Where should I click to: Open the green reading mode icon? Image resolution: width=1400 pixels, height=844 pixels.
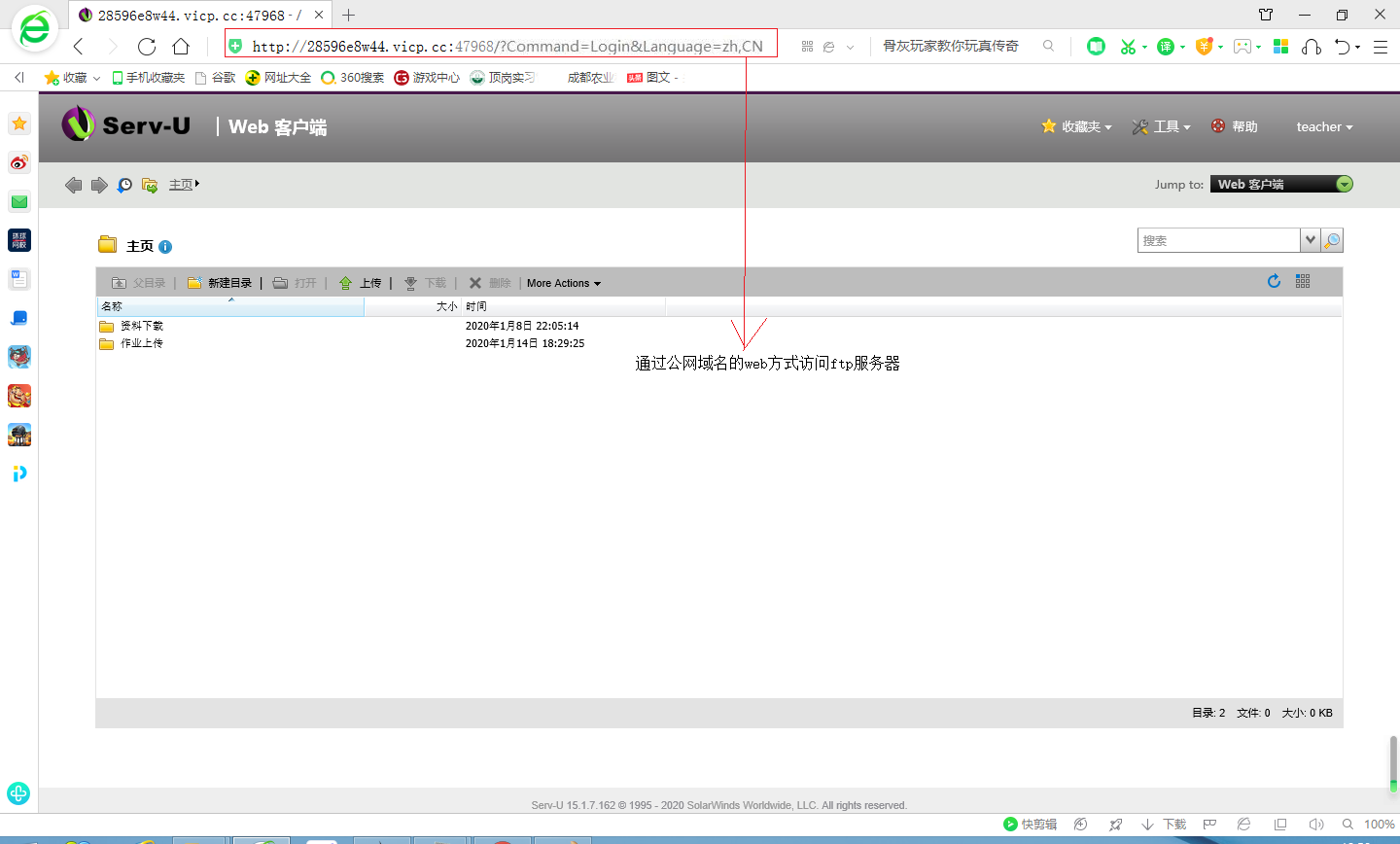pos(1096,46)
